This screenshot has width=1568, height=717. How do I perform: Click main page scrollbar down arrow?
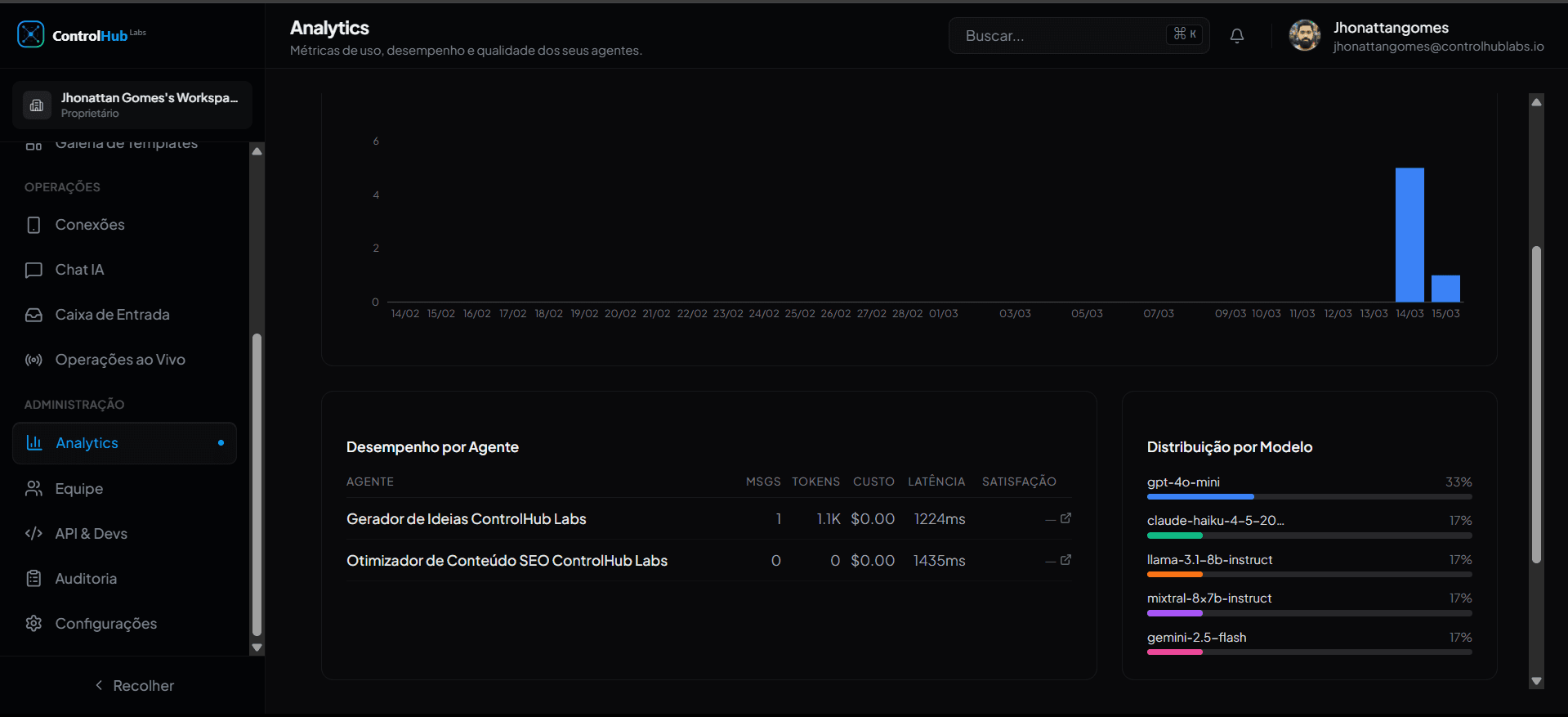pyautogui.click(x=1536, y=681)
